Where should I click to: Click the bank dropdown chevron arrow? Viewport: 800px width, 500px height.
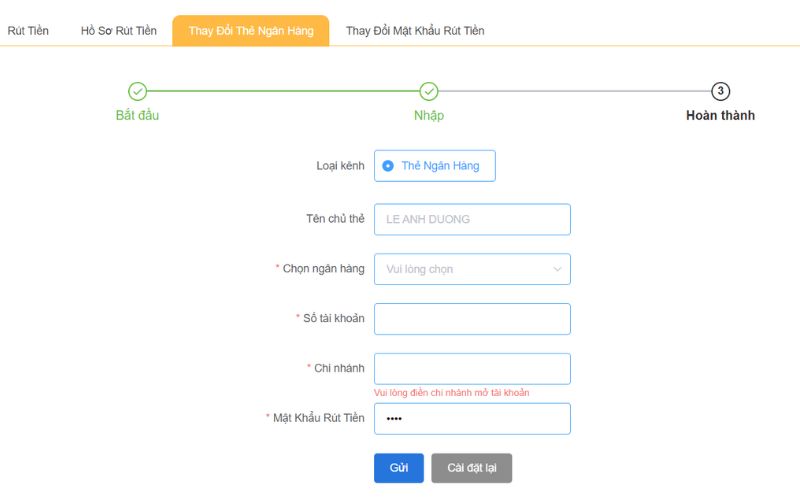557,269
